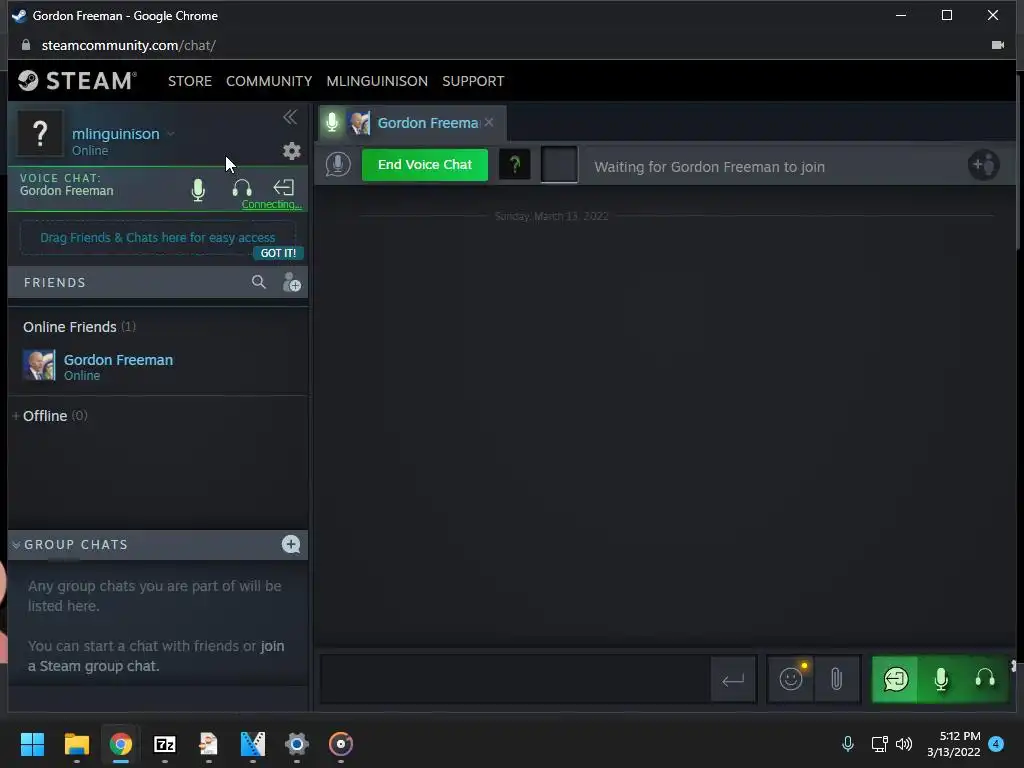
Task: Mute headphones in the voice chat sidebar panel
Action: [242, 188]
